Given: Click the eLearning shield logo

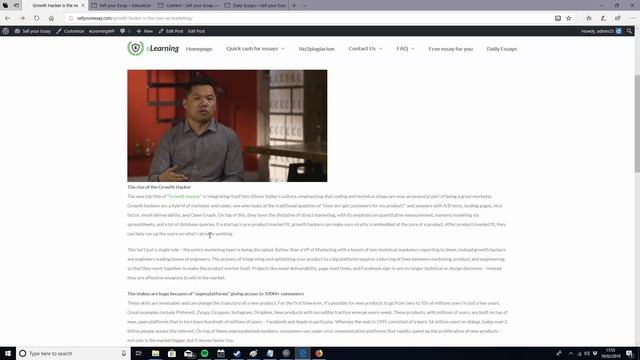Looking at the screenshot, I should coord(136,48).
